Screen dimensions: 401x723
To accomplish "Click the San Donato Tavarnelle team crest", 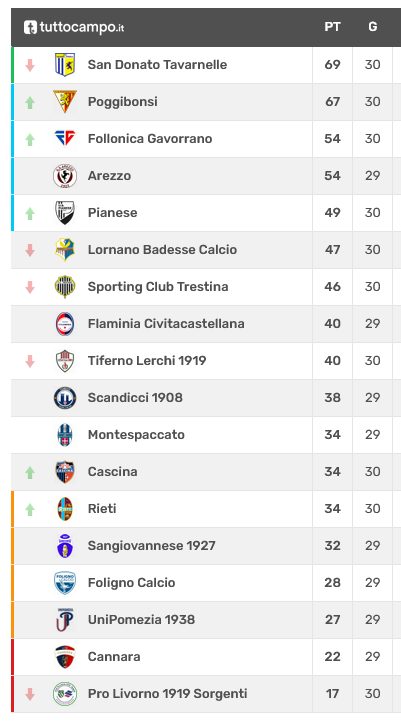I will 65,65.
